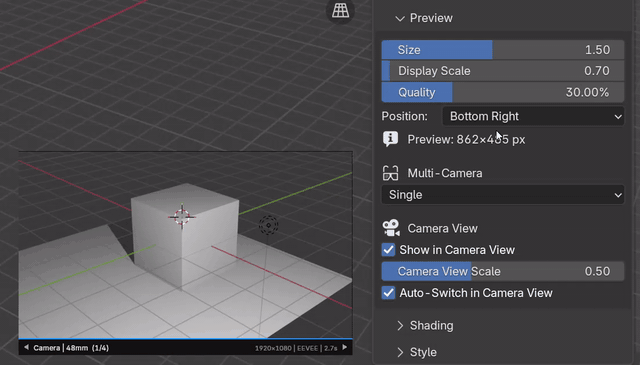Image resolution: width=640 pixels, height=365 pixels.
Task: Open the Position dropdown Bottom Right
Action: [533, 116]
